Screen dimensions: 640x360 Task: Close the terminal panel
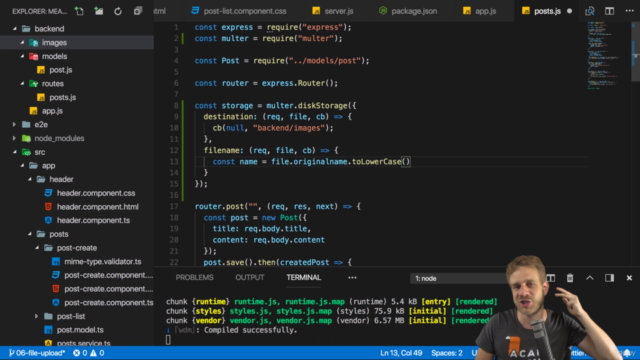tap(629, 278)
